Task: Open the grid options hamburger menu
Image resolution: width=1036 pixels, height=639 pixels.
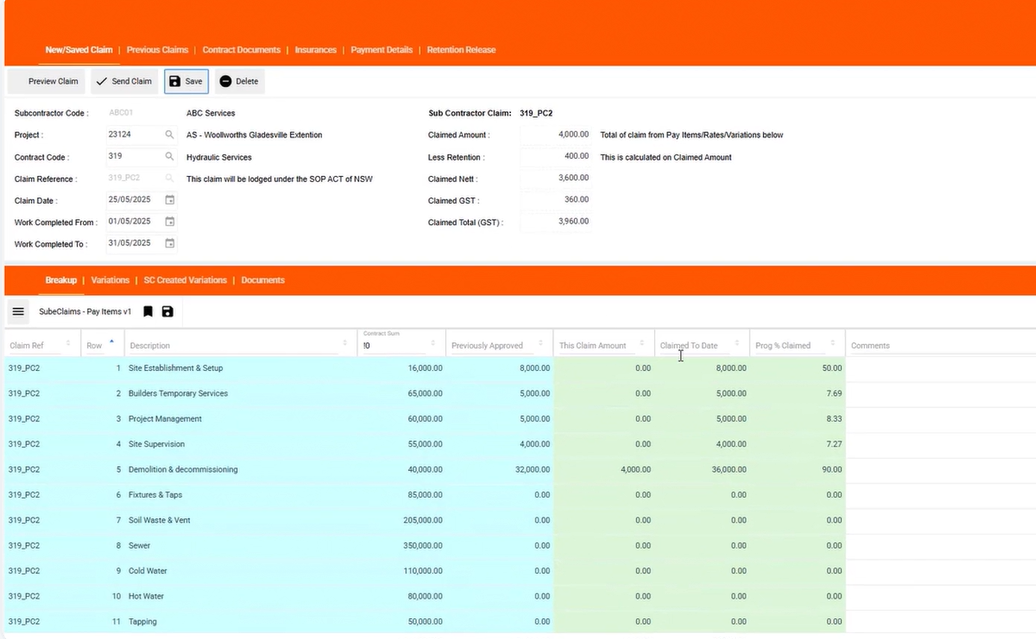Action: [18, 311]
